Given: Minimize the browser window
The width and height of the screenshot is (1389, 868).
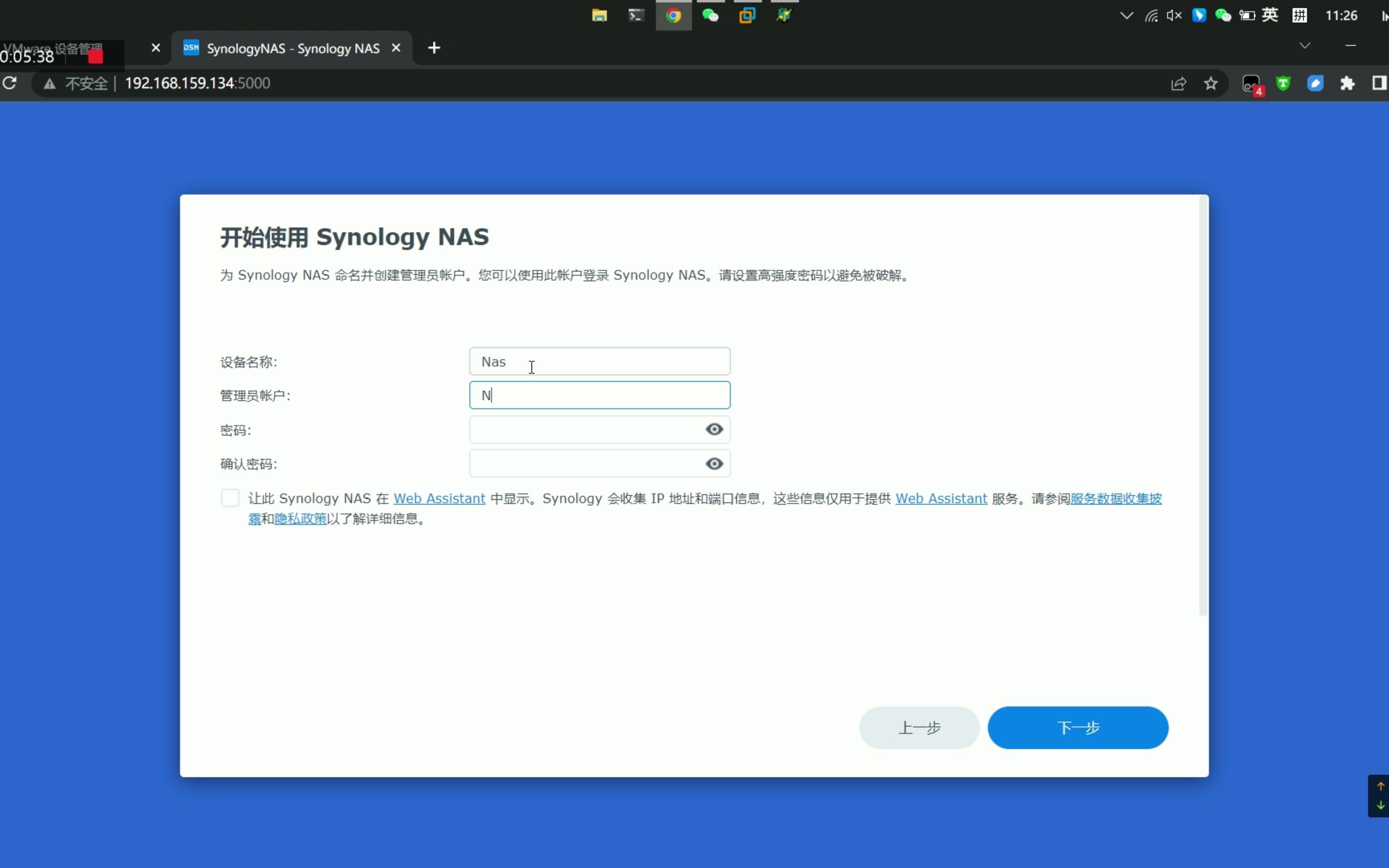Looking at the screenshot, I should coord(1350,45).
